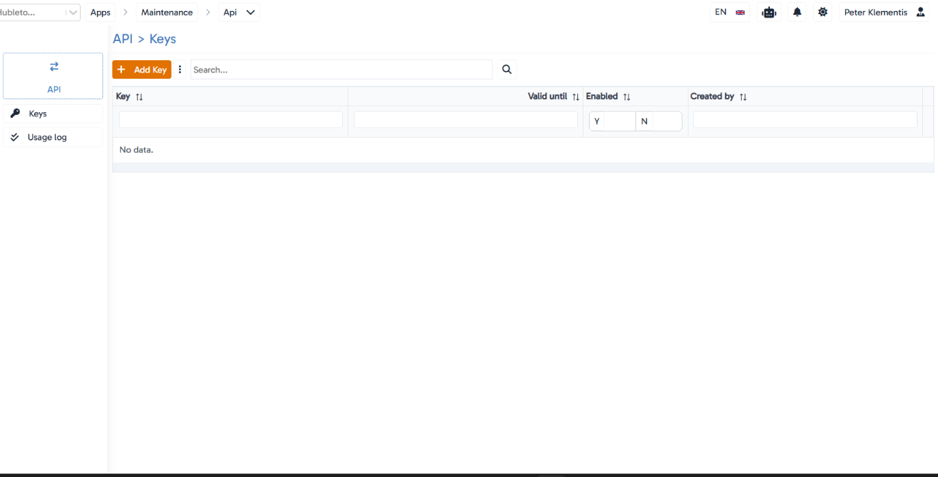The height and width of the screenshot is (477, 938).
Task: Open Usage log in the sidebar
Action: (53, 137)
